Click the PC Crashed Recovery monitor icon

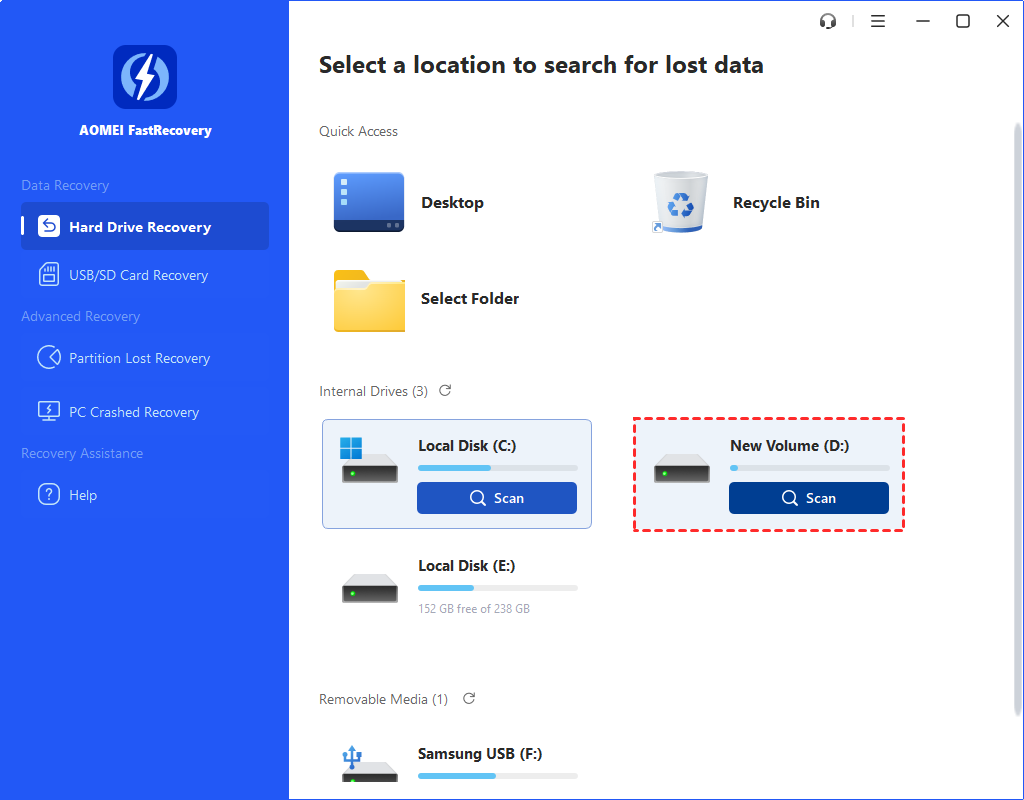(x=49, y=411)
